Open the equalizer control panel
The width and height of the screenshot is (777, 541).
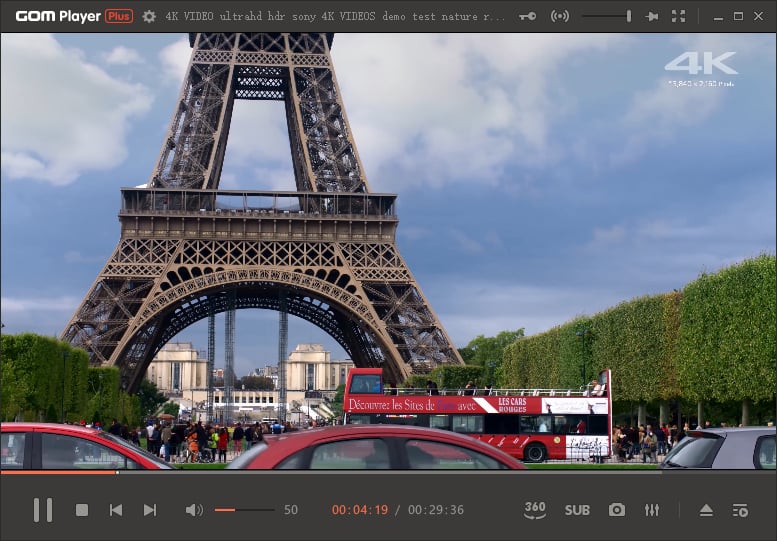pyautogui.click(x=652, y=510)
